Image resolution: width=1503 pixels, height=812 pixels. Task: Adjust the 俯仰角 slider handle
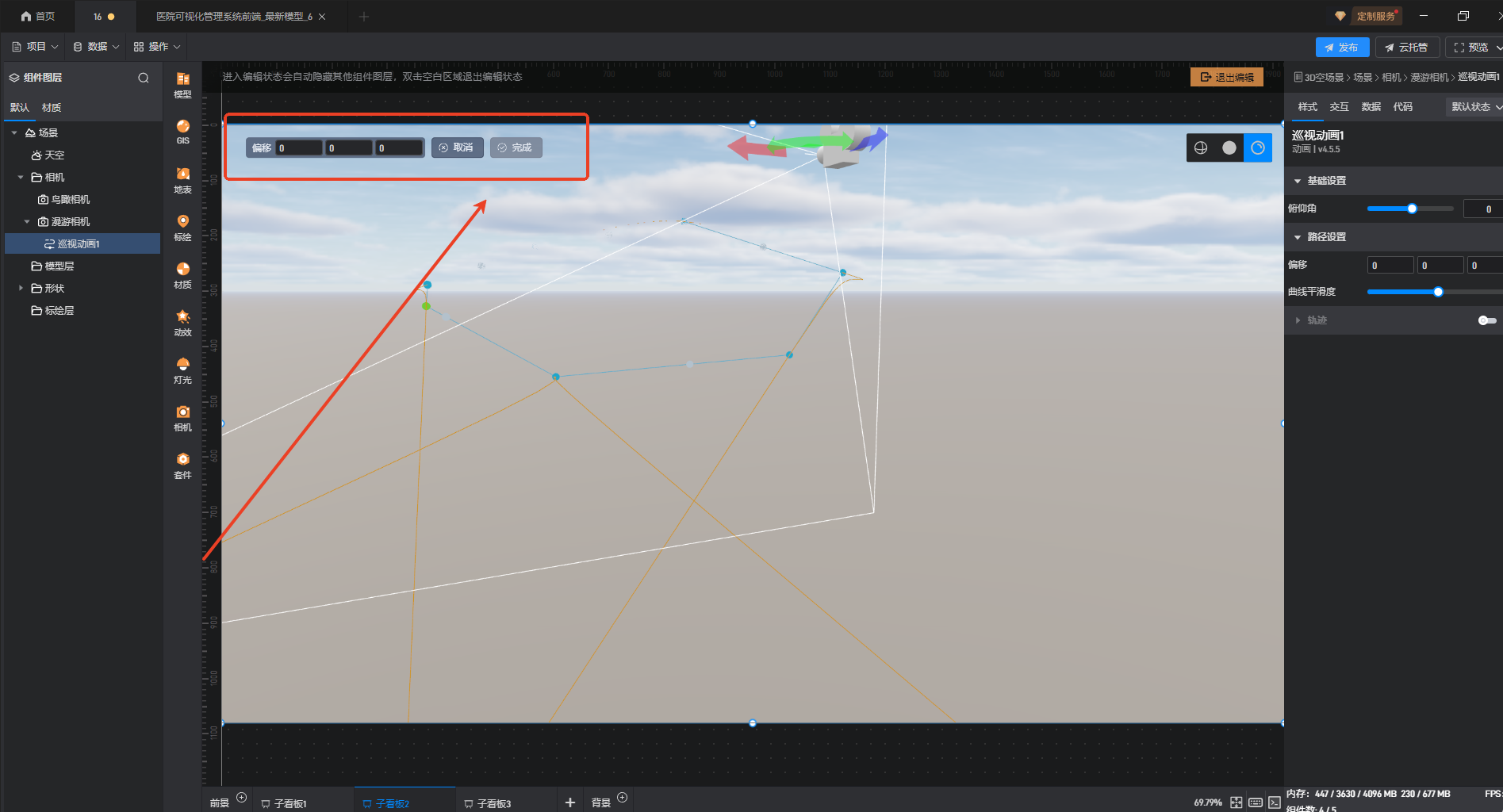pos(1412,209)
